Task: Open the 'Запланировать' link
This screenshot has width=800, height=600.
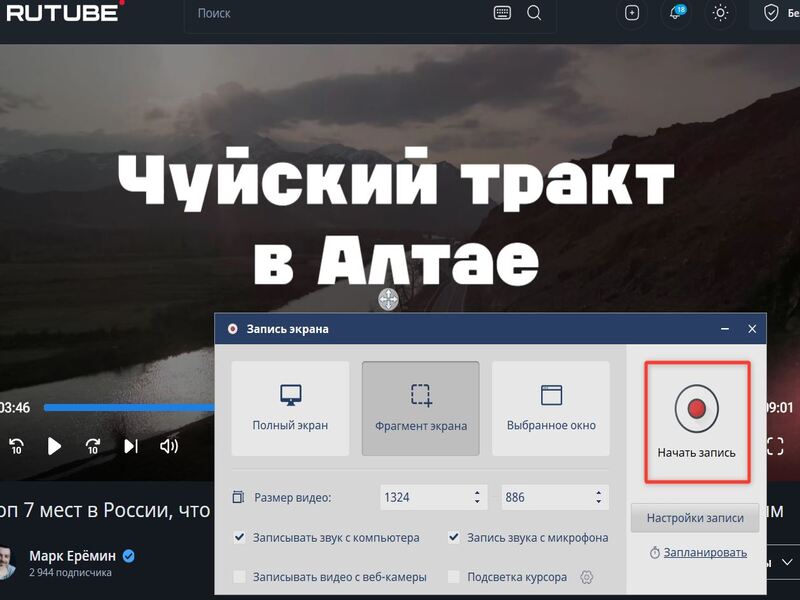Action: (703, 552)
